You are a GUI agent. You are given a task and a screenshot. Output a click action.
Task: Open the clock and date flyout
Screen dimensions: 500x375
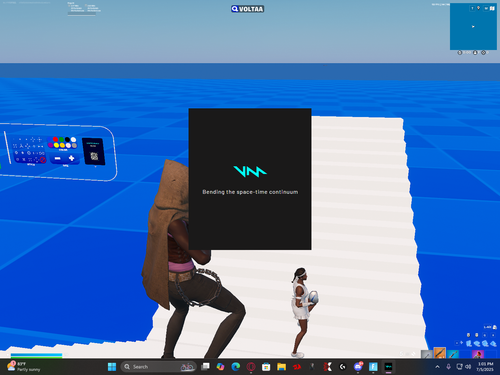pyautogui.click(x=485, y=367)
